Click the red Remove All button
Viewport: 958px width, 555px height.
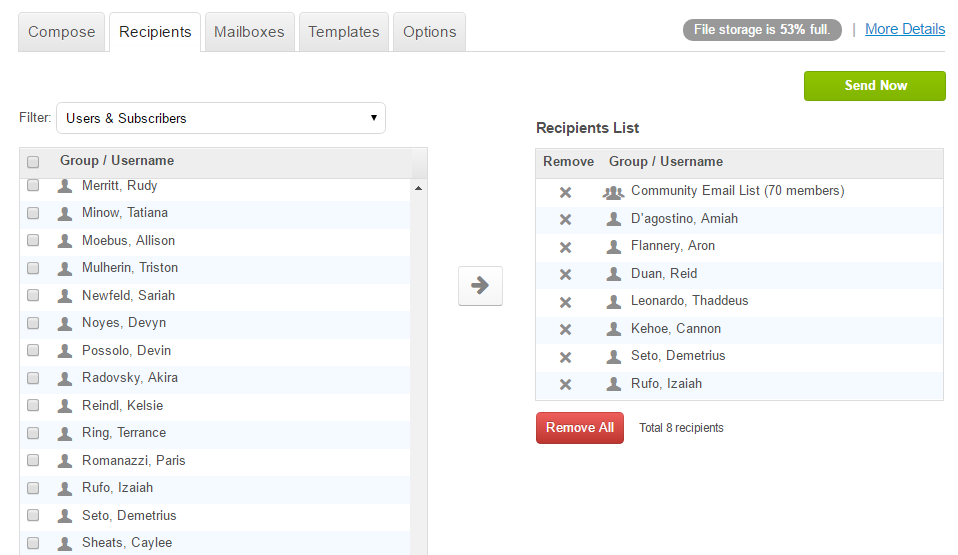(580, 428)
